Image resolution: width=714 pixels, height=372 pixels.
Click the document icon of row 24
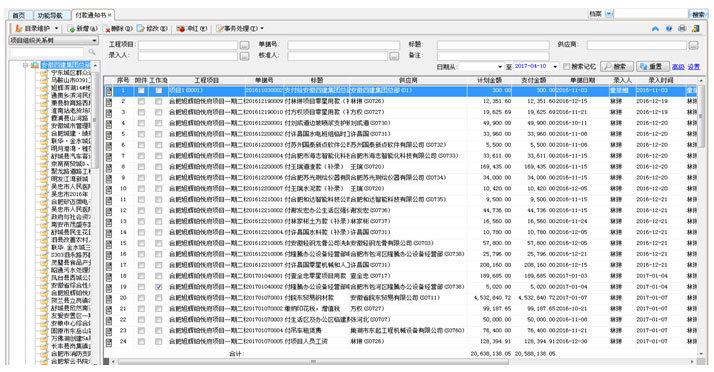point(109,342)
